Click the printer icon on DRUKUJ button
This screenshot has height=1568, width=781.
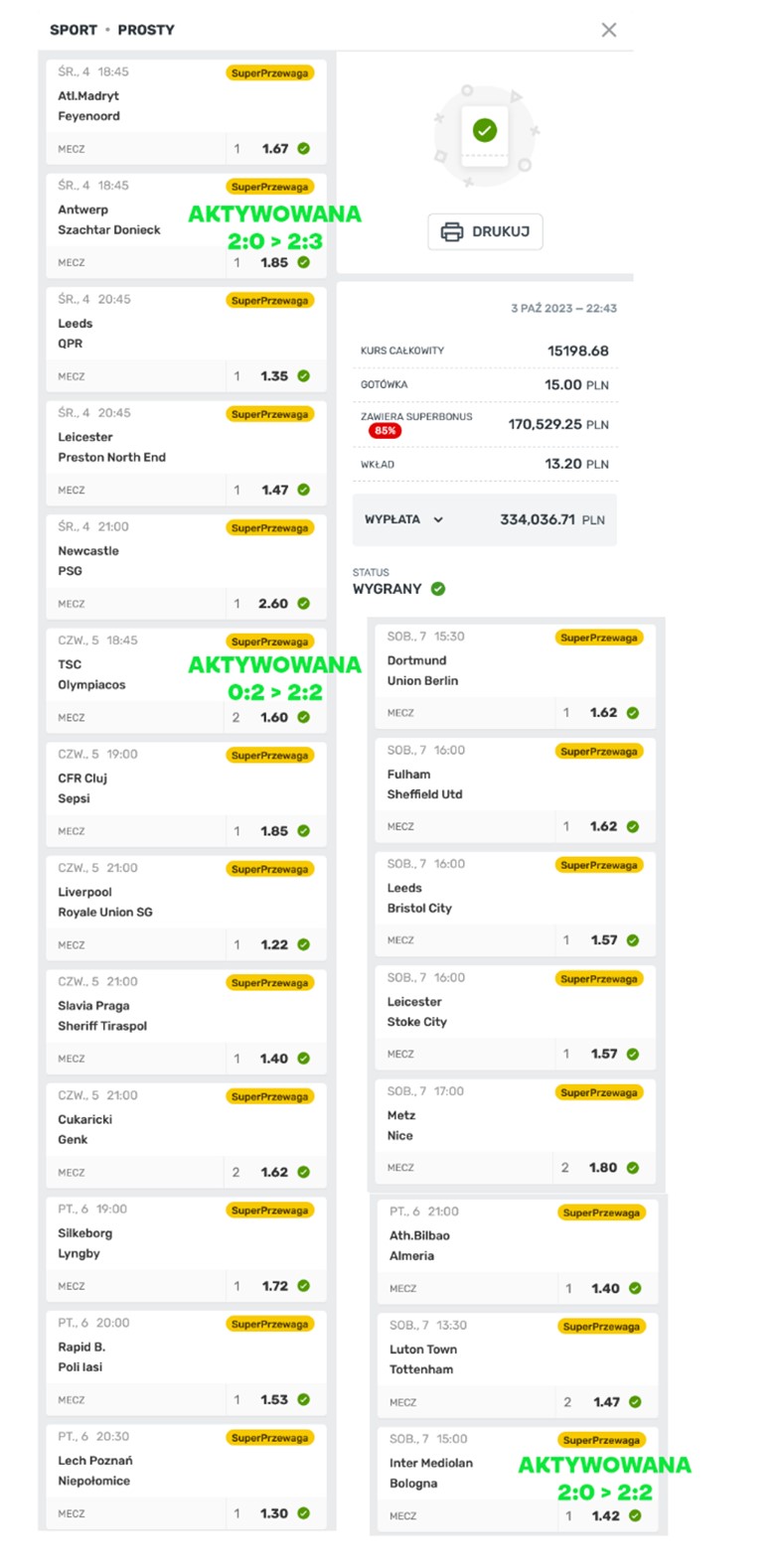[x=452, y=231]
